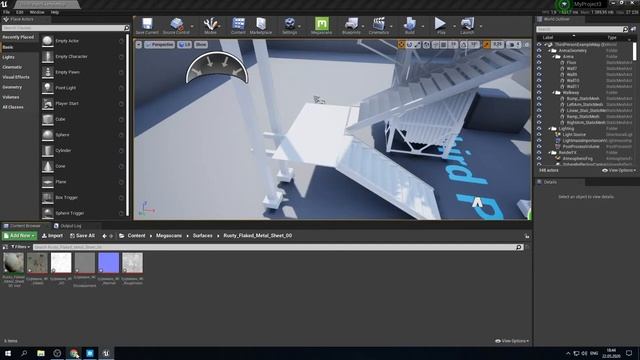The width and height of the screenshot is (640, 360).
Task: Select the translate gizmo tool in viewport
Action: click(x=401, y=44)
